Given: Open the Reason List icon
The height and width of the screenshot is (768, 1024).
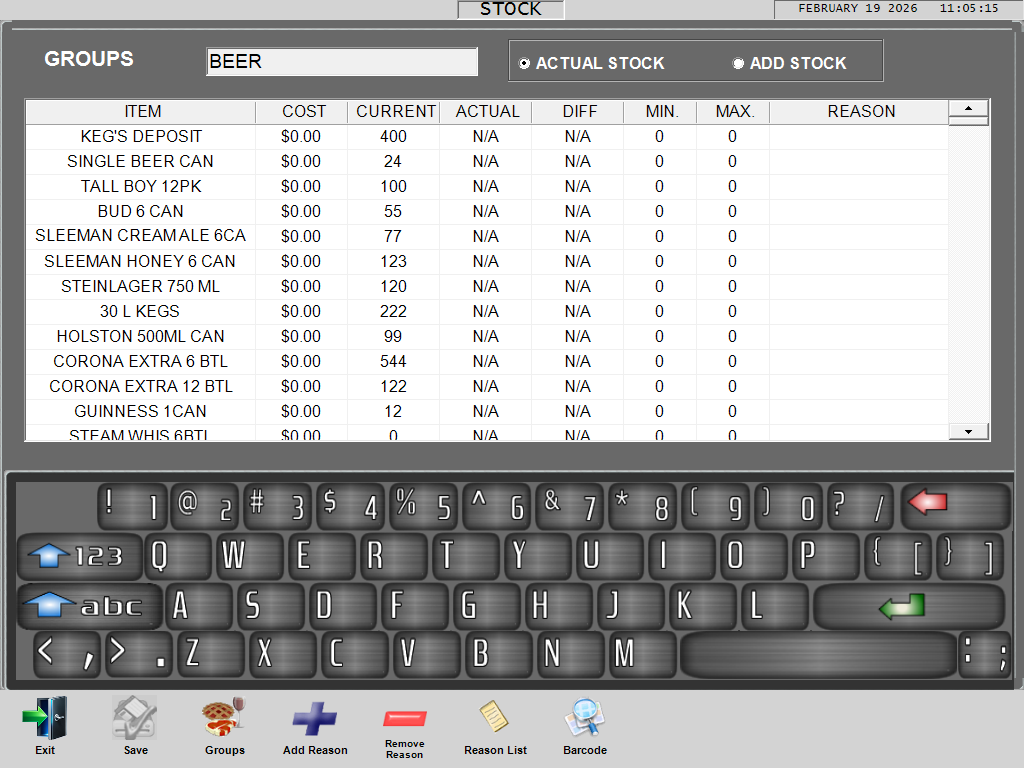Looking at the screenshot, I should 495,718.
